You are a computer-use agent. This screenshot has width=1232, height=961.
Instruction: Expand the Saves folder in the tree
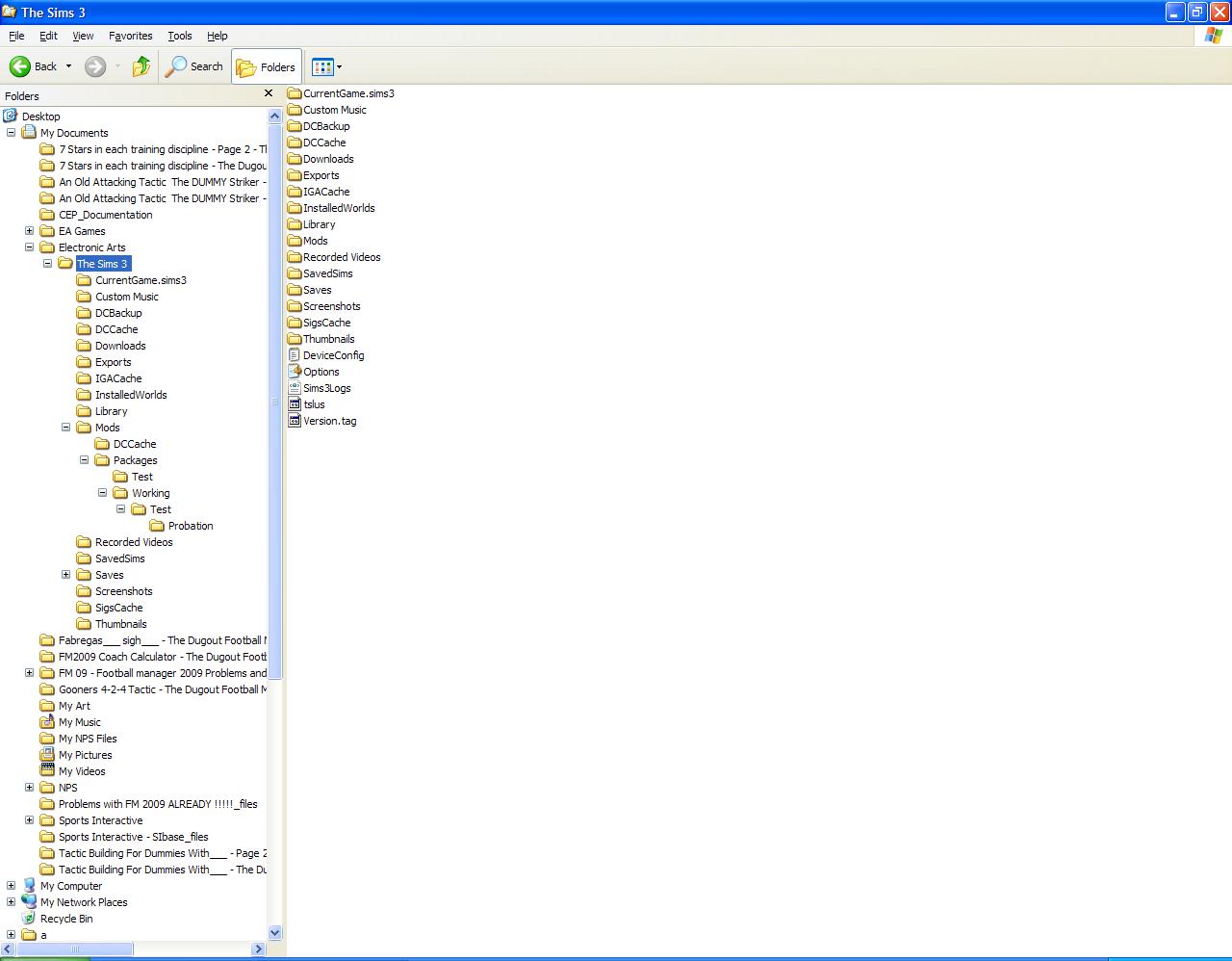click(x=65, y=575)
